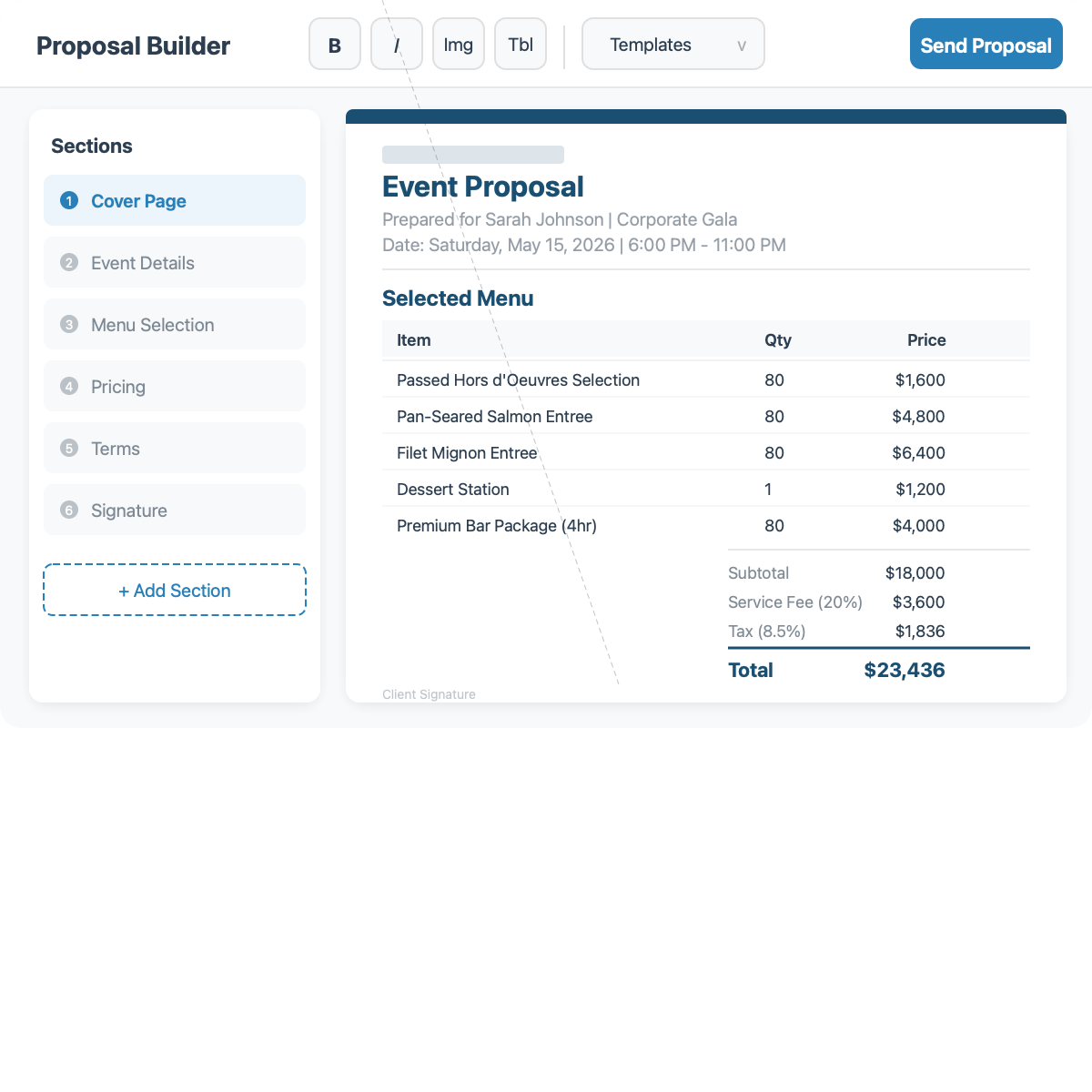The width and height of the screenshot is (1092, 1092).
Task: Click the gray logo placeholder above the title
Action: tap(473, 154)
